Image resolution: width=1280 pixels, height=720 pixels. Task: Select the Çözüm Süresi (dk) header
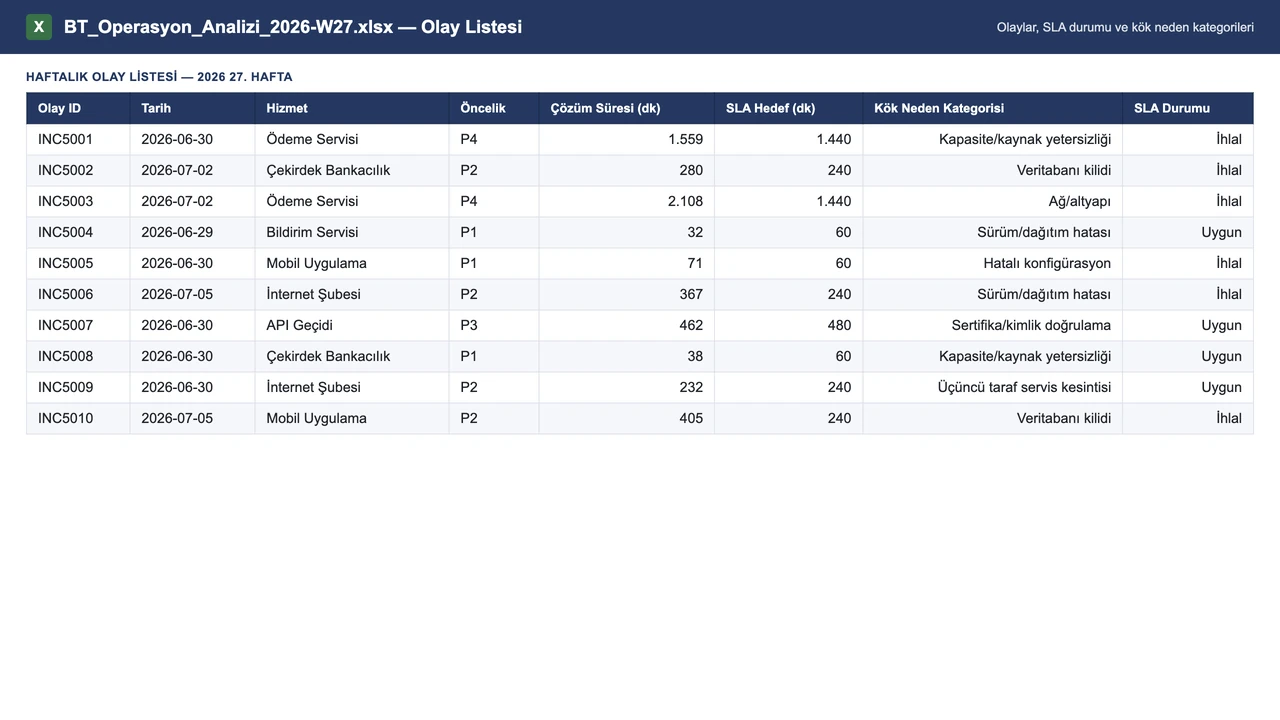(627, 108)
